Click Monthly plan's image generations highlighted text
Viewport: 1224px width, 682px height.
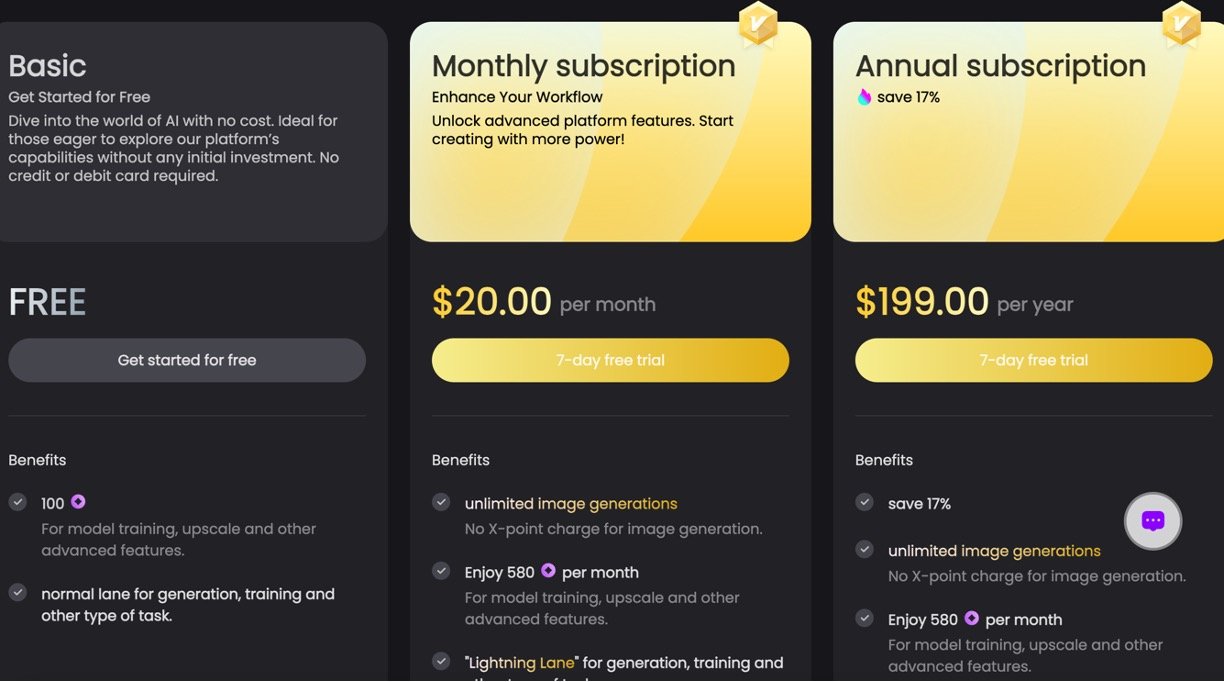click(607, 504)
